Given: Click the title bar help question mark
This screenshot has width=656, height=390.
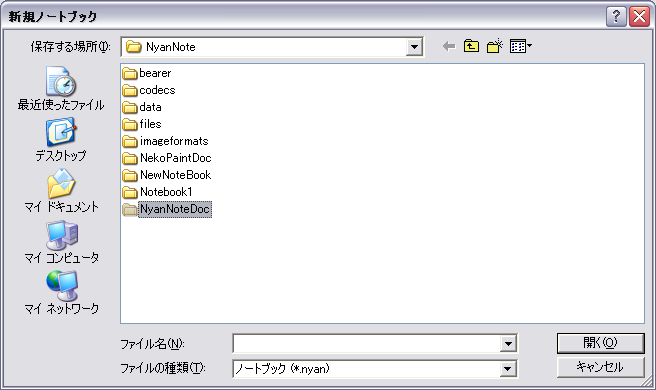Looking at the screenshot, I should tap(616, 16).
